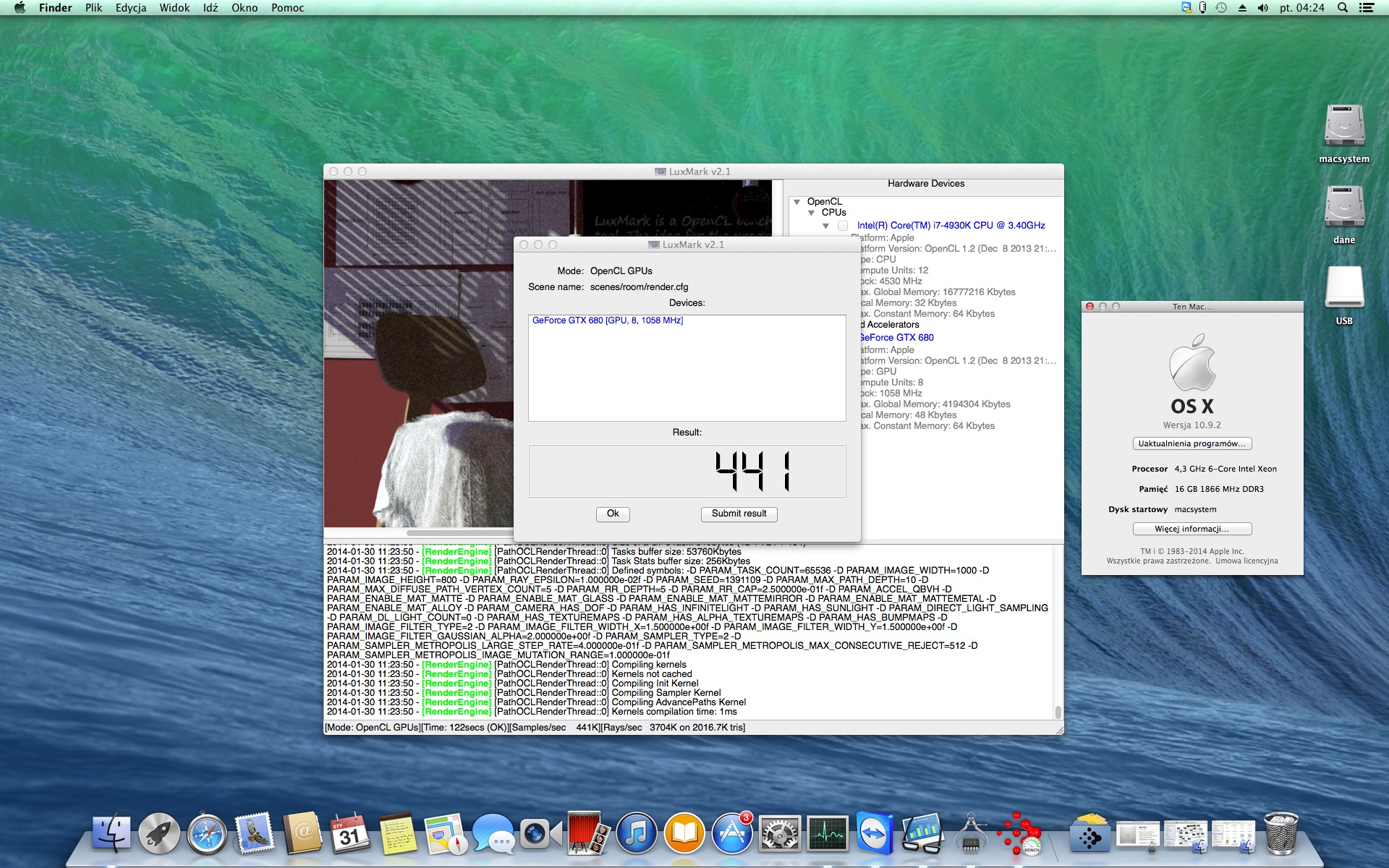This screenshot has width=1389, height=868.
Task: Click the Hardware Devices header
Action: pos(926,184)
